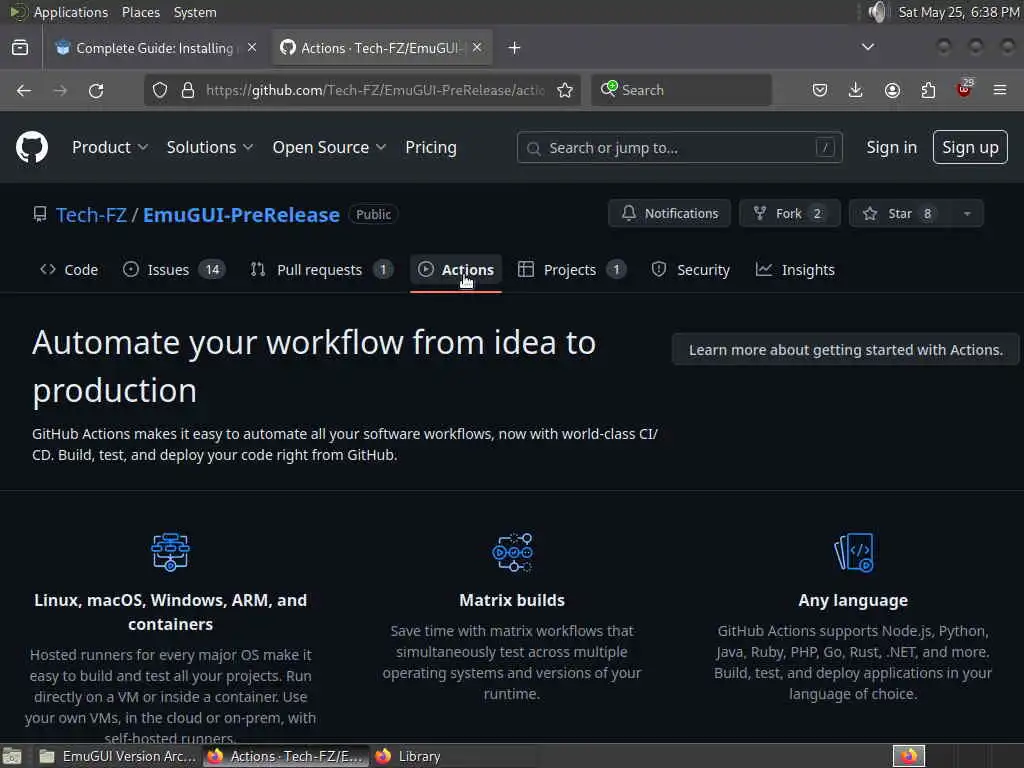Switch to the Code tab

click(69, 270)
